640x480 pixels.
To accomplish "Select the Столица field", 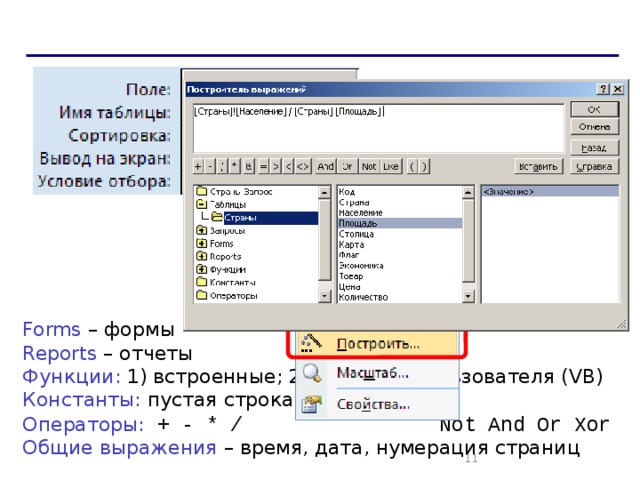I will pos(400,234).
